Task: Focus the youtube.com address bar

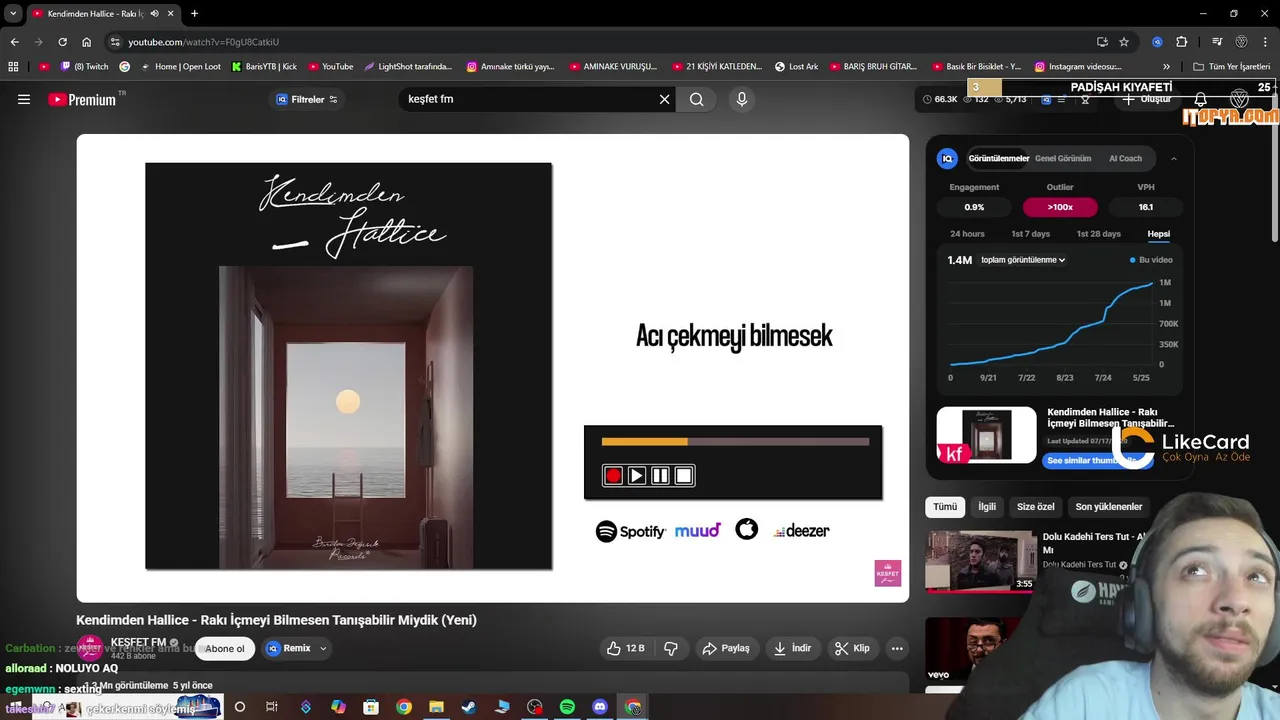Action: (x=600, y=42)
